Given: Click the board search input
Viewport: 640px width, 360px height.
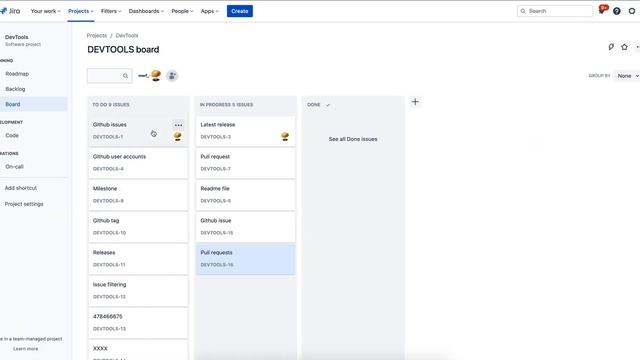Looking at the screenshot, I should click(x=109, y=76).
